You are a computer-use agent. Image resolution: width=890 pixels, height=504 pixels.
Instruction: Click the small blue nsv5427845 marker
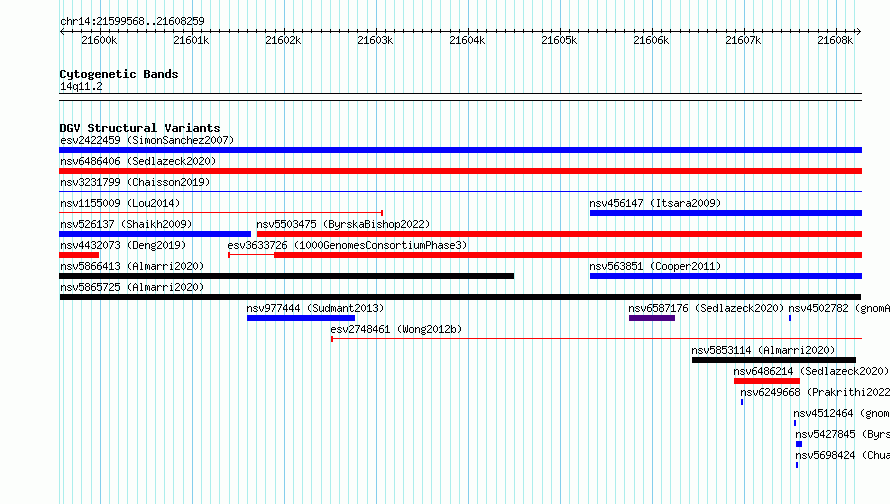pos(799,444)
